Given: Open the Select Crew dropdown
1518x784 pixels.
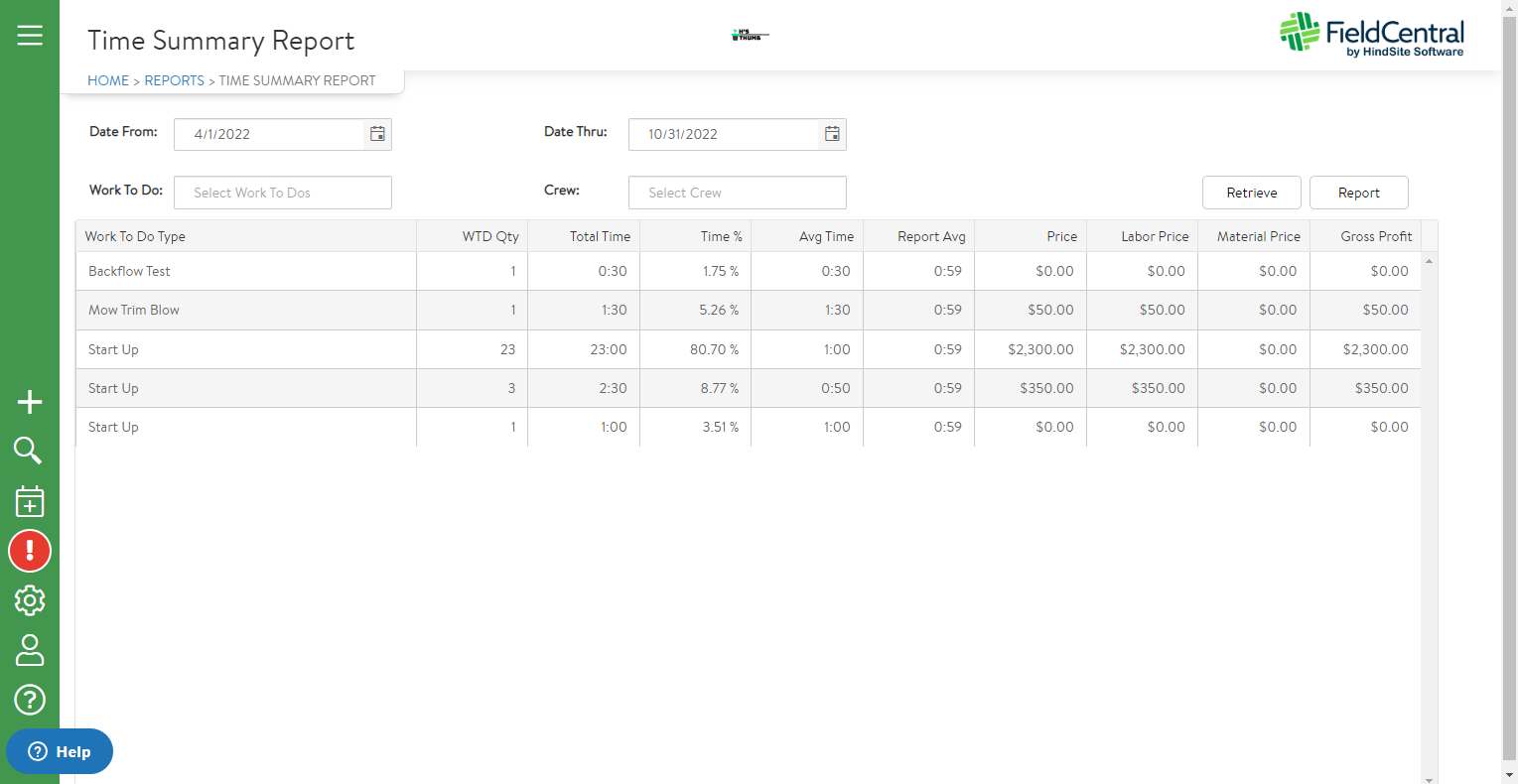Looking at the screenshot, I should (x=737, y=192).
